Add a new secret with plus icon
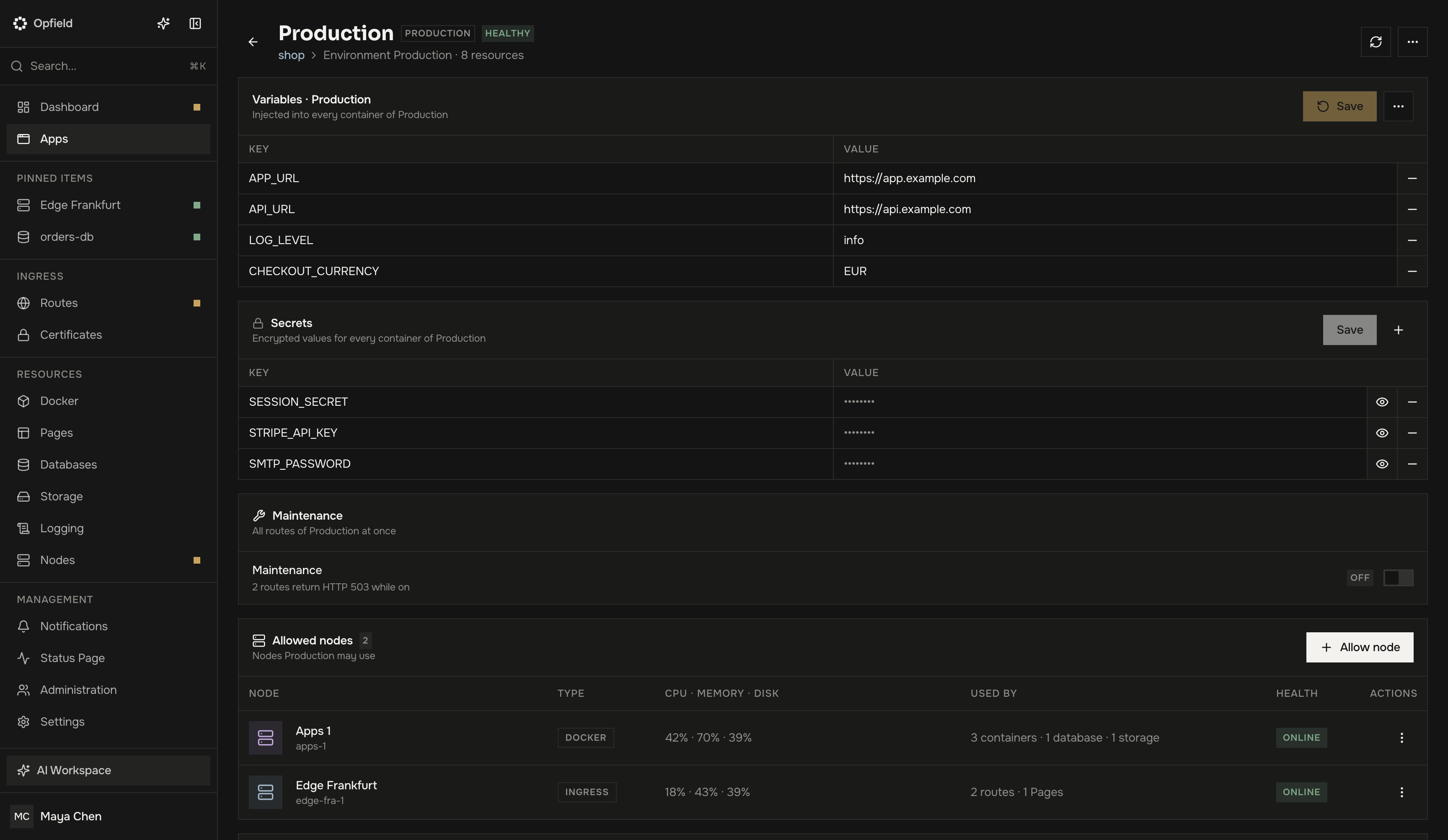Viewport: 1448px width, 840px height. pos(1398,330)
